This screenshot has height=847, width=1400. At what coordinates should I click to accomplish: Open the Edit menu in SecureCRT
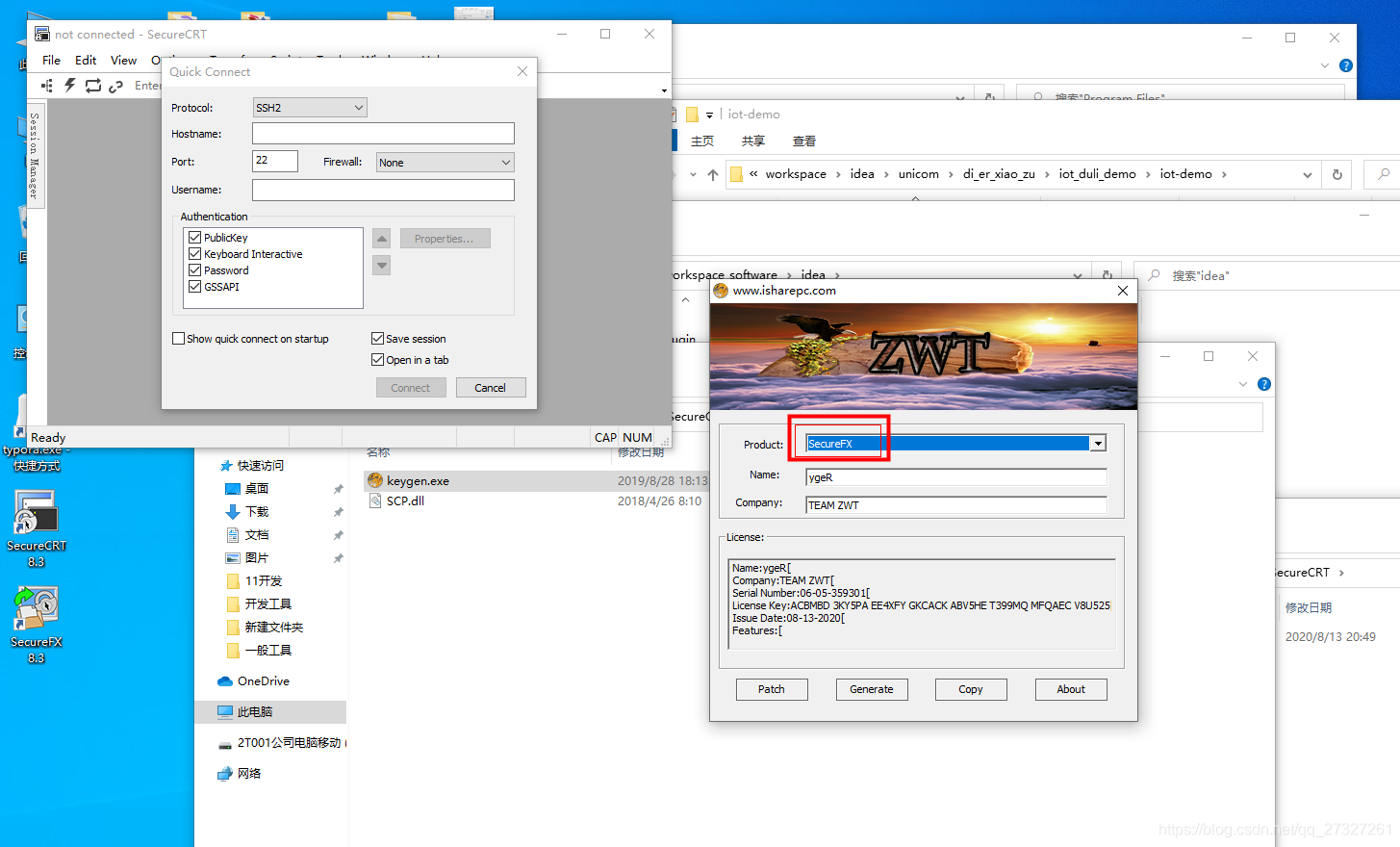pos(86,60)
